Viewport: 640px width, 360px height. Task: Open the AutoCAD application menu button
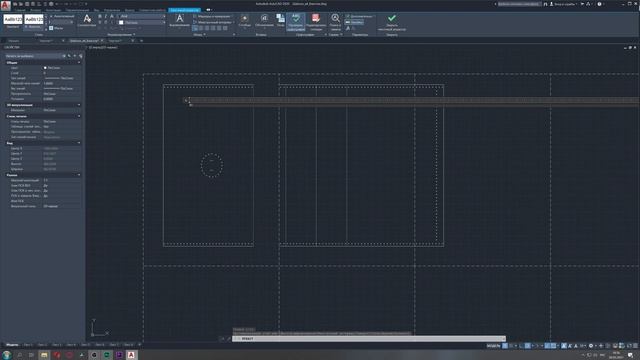(5, 5)
